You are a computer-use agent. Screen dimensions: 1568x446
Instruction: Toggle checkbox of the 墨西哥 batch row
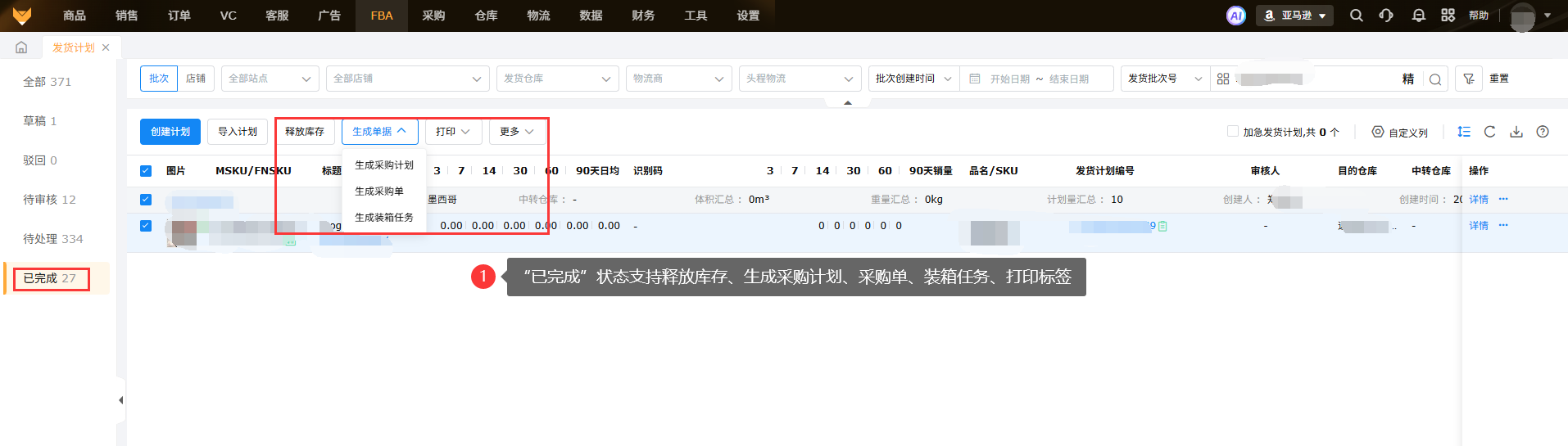click(146, 199)
